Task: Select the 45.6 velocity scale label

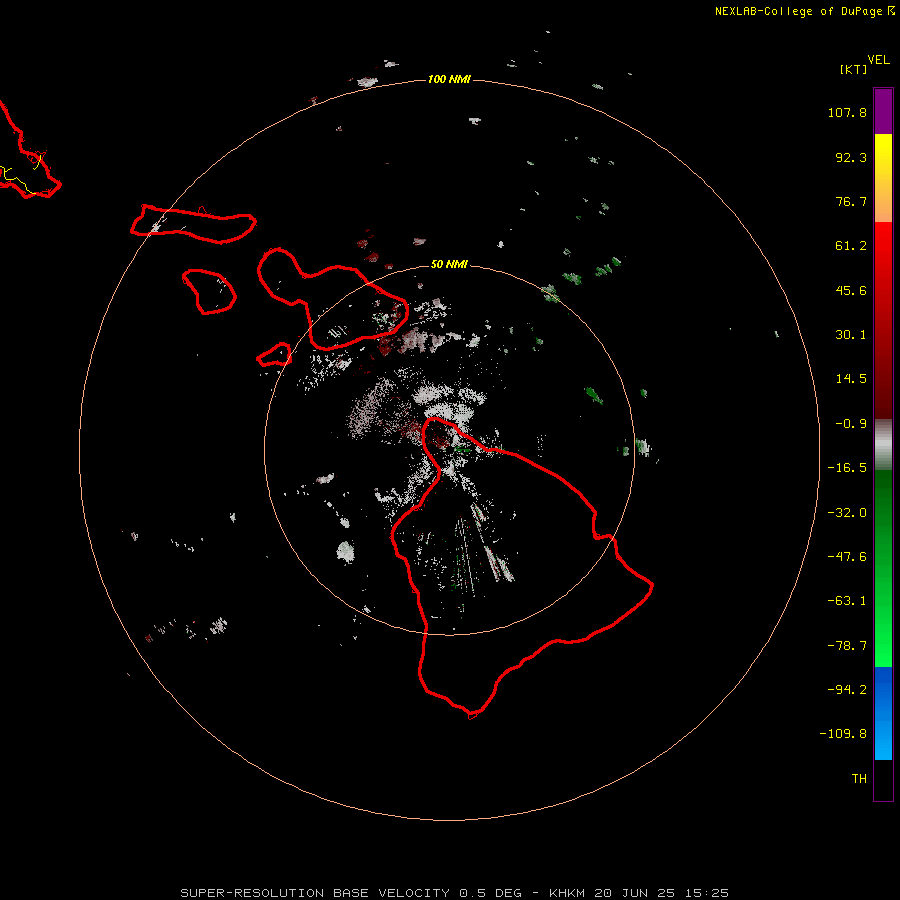Action: pos(851,290)
